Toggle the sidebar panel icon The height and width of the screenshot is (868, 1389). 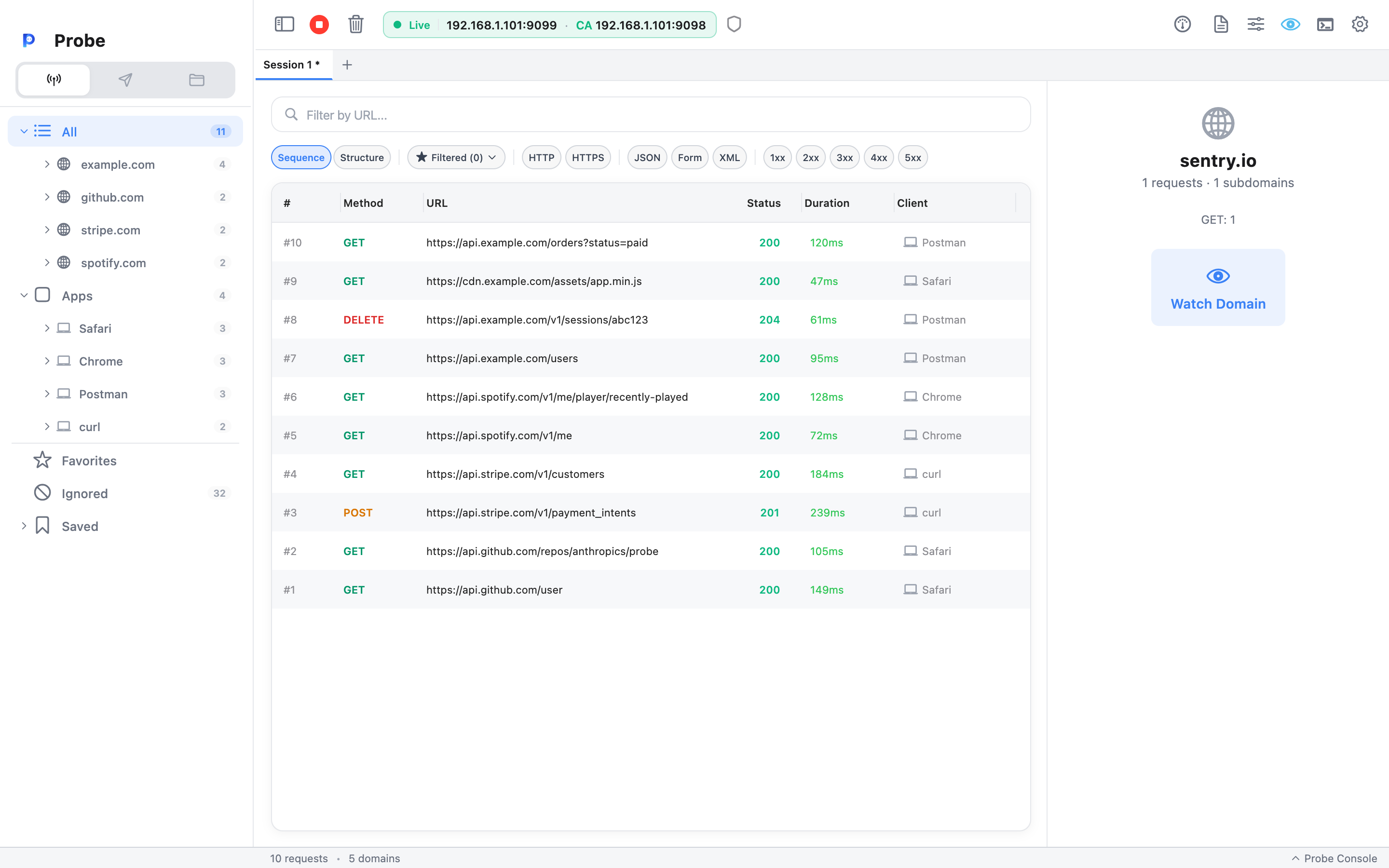284,24
